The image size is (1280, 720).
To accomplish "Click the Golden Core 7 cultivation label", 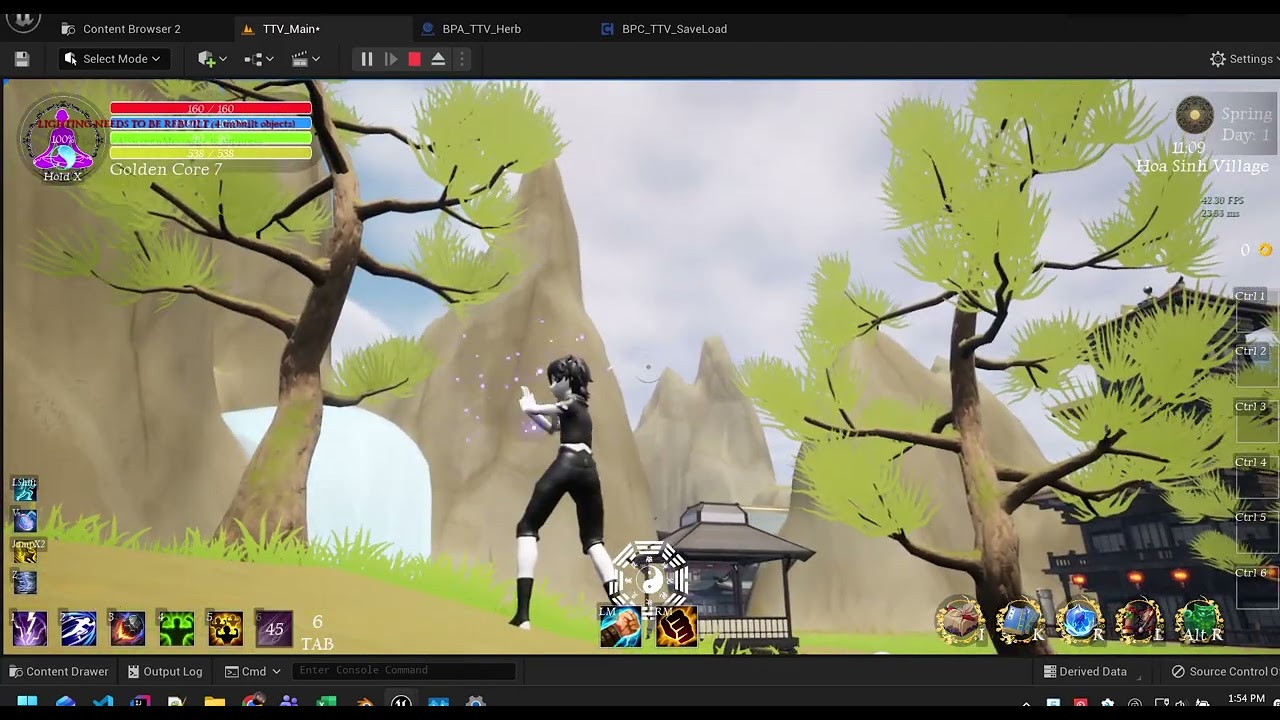I will pos(166,169).
